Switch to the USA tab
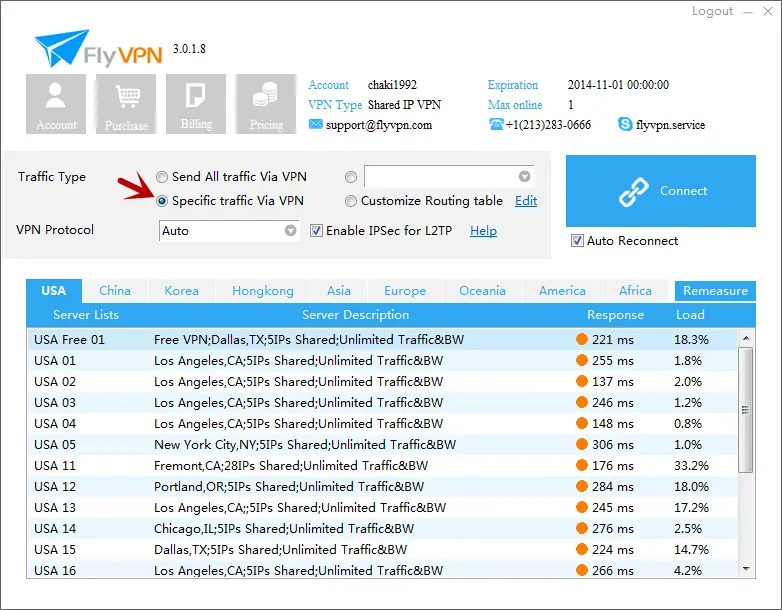Viewport: 782px width, 610px height. click(54, 291)
